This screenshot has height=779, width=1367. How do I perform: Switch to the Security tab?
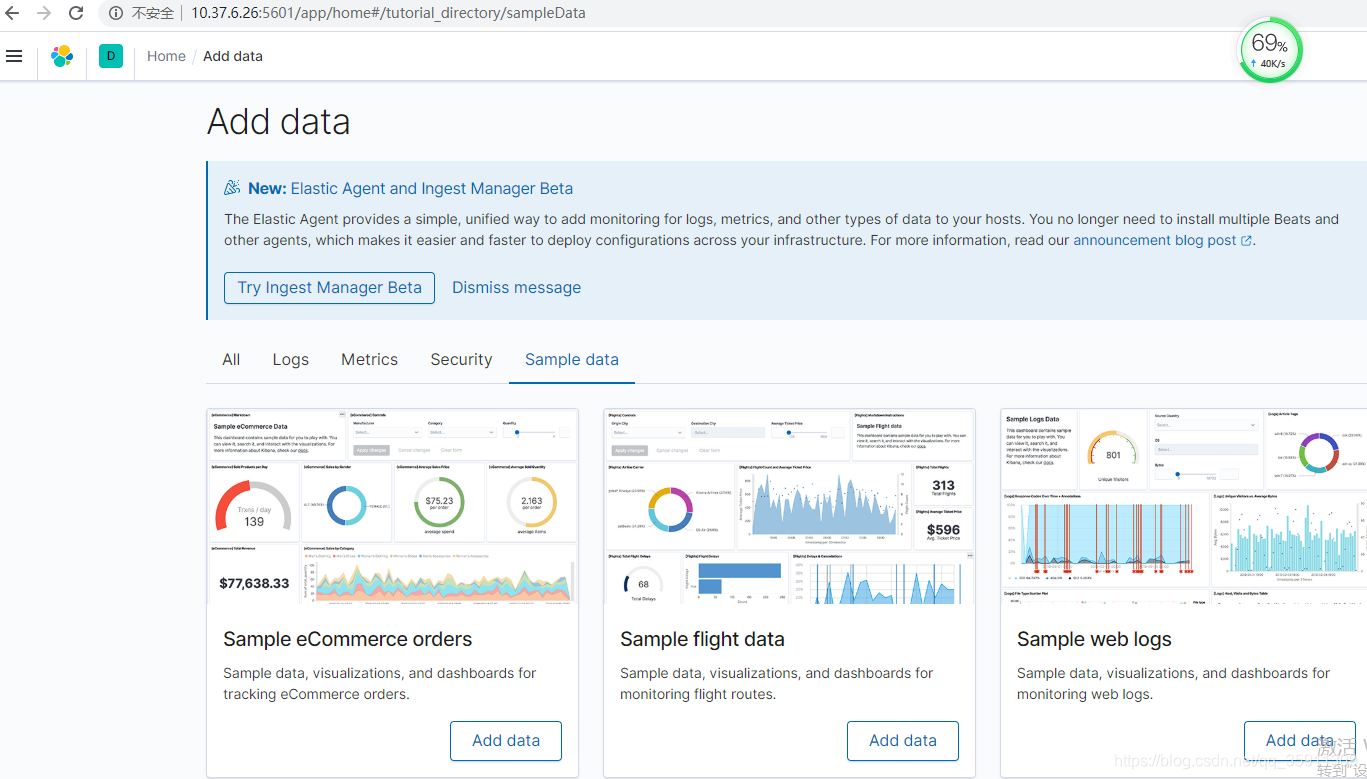[x=461, y=359]
